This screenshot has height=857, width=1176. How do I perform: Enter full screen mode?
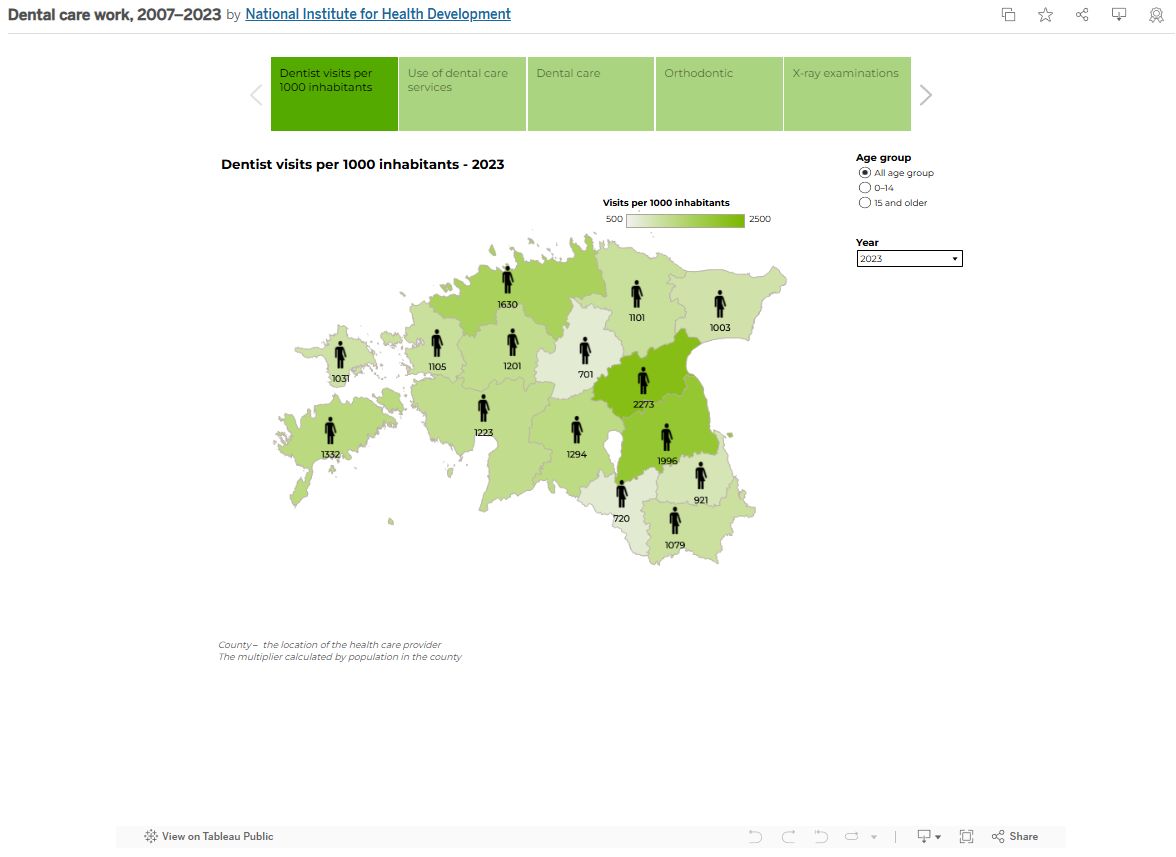[x=966, y=836]
